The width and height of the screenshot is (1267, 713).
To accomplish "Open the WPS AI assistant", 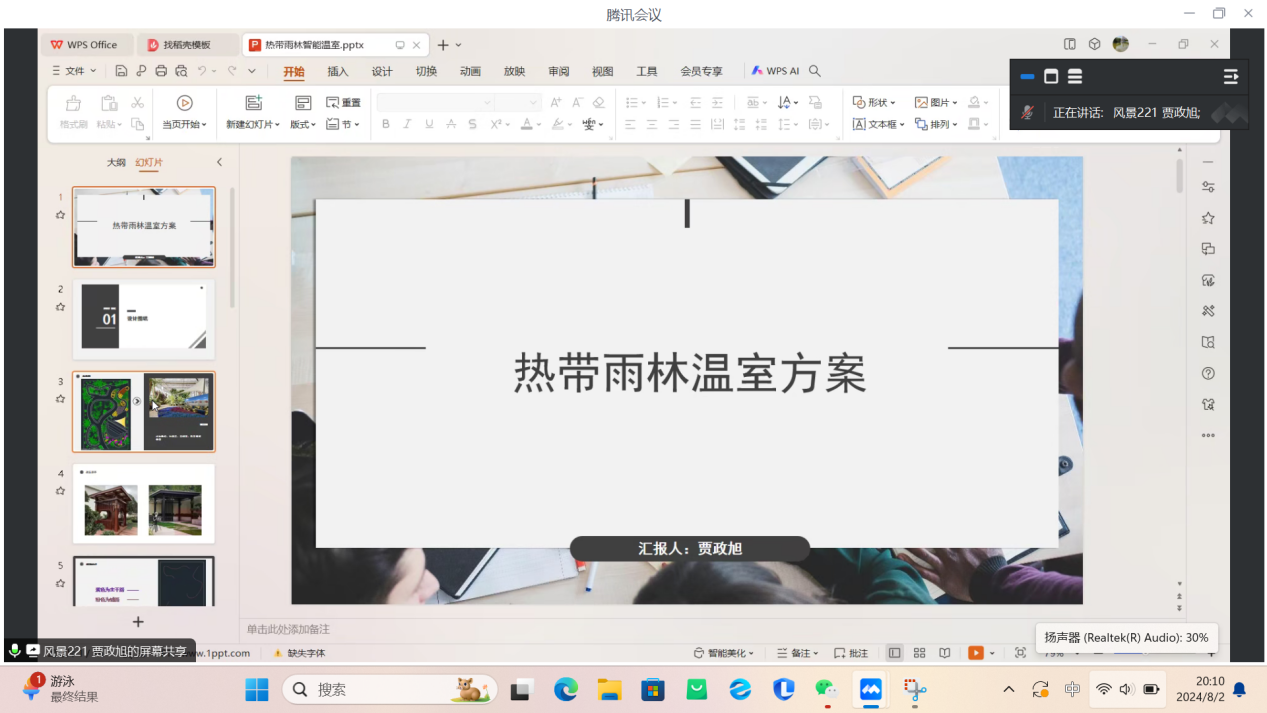I will 776,71.
